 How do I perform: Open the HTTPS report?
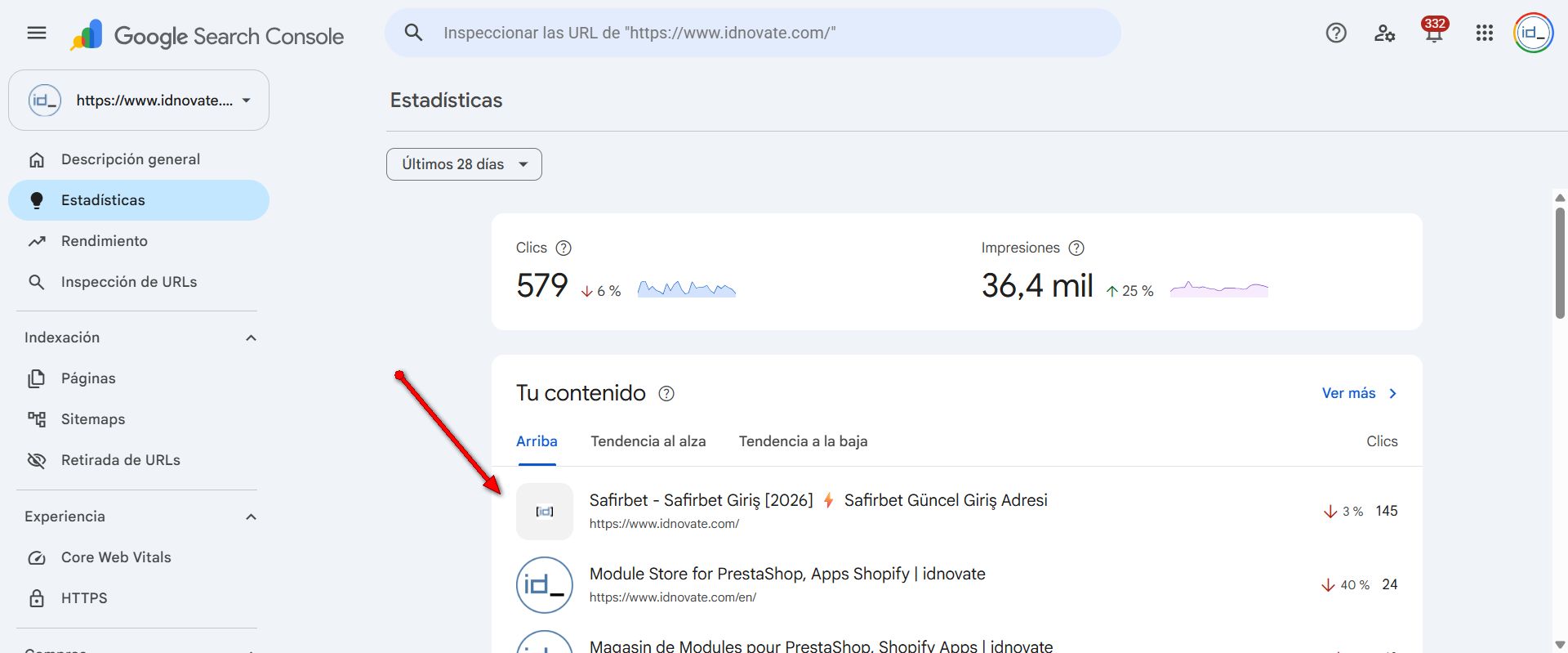139,599
